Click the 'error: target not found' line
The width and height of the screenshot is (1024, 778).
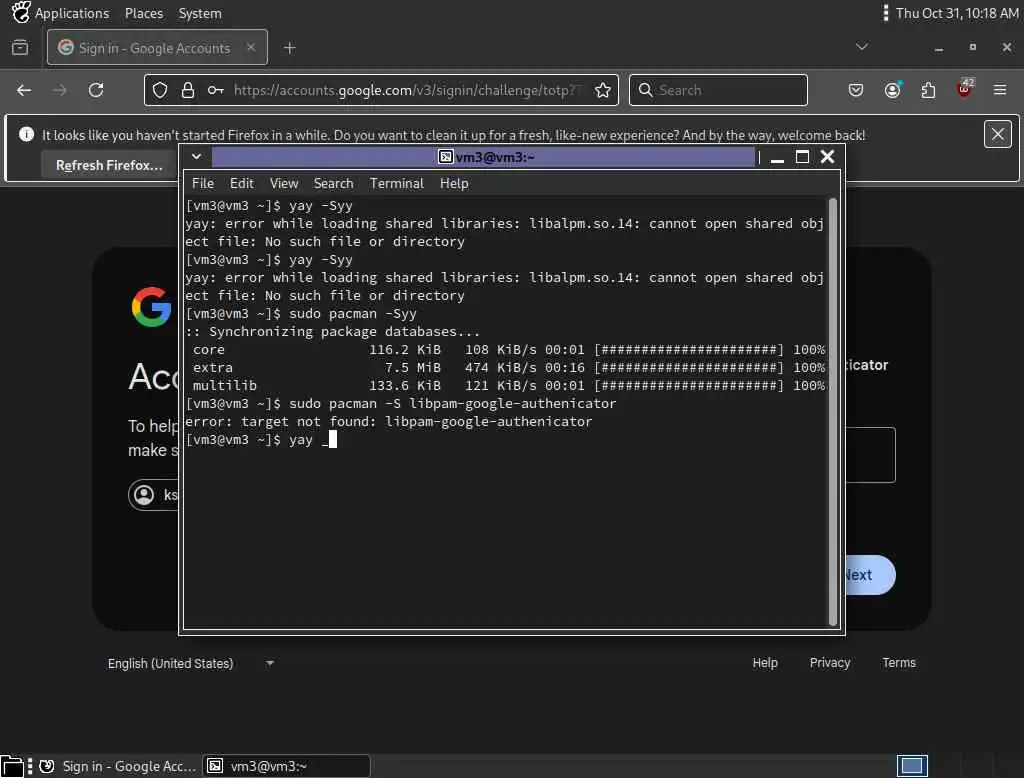(x=389, y=421)
